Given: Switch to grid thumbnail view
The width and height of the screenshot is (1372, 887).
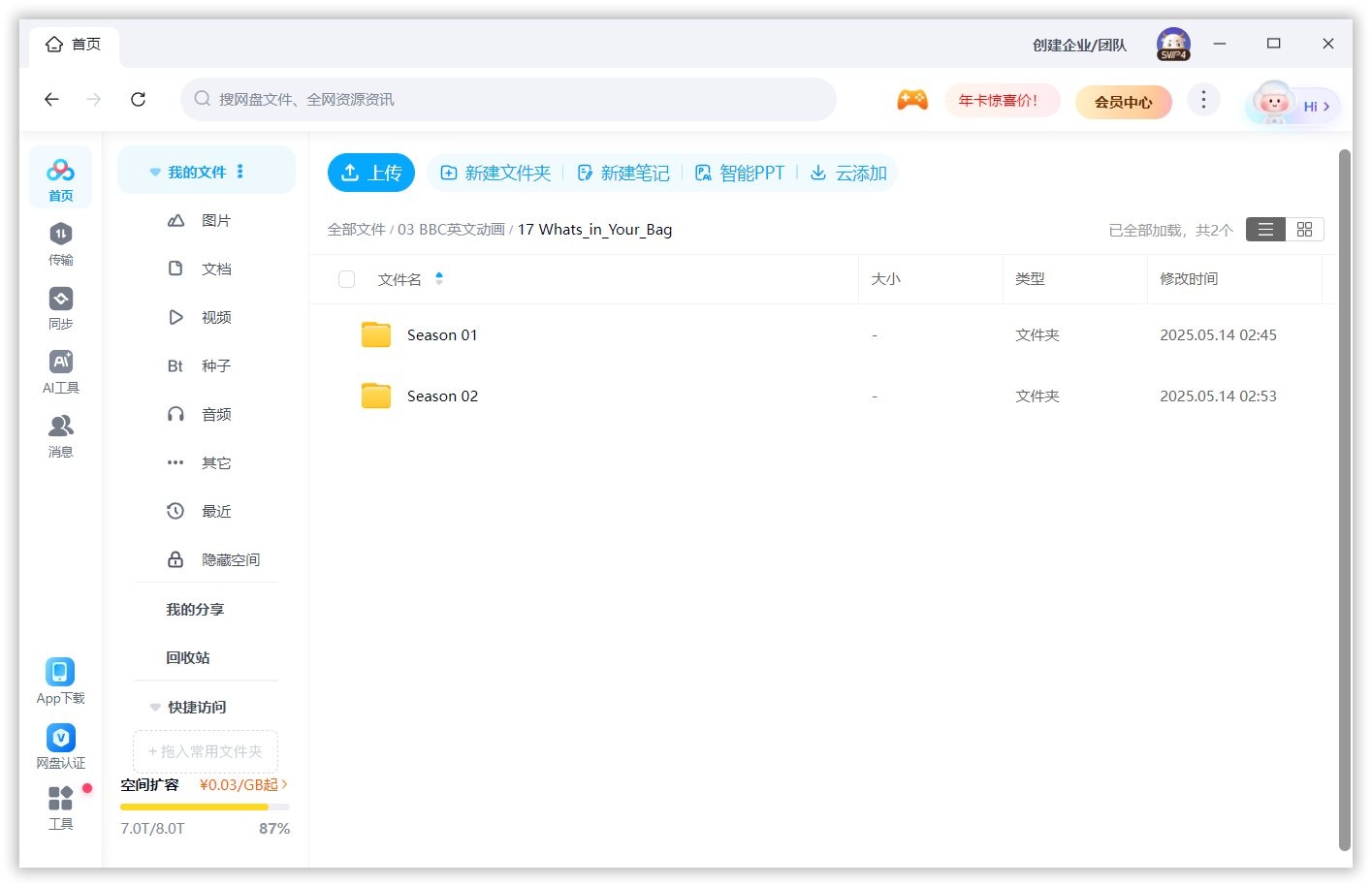Looking at the screenshot, I should (x=1304, y=230).
